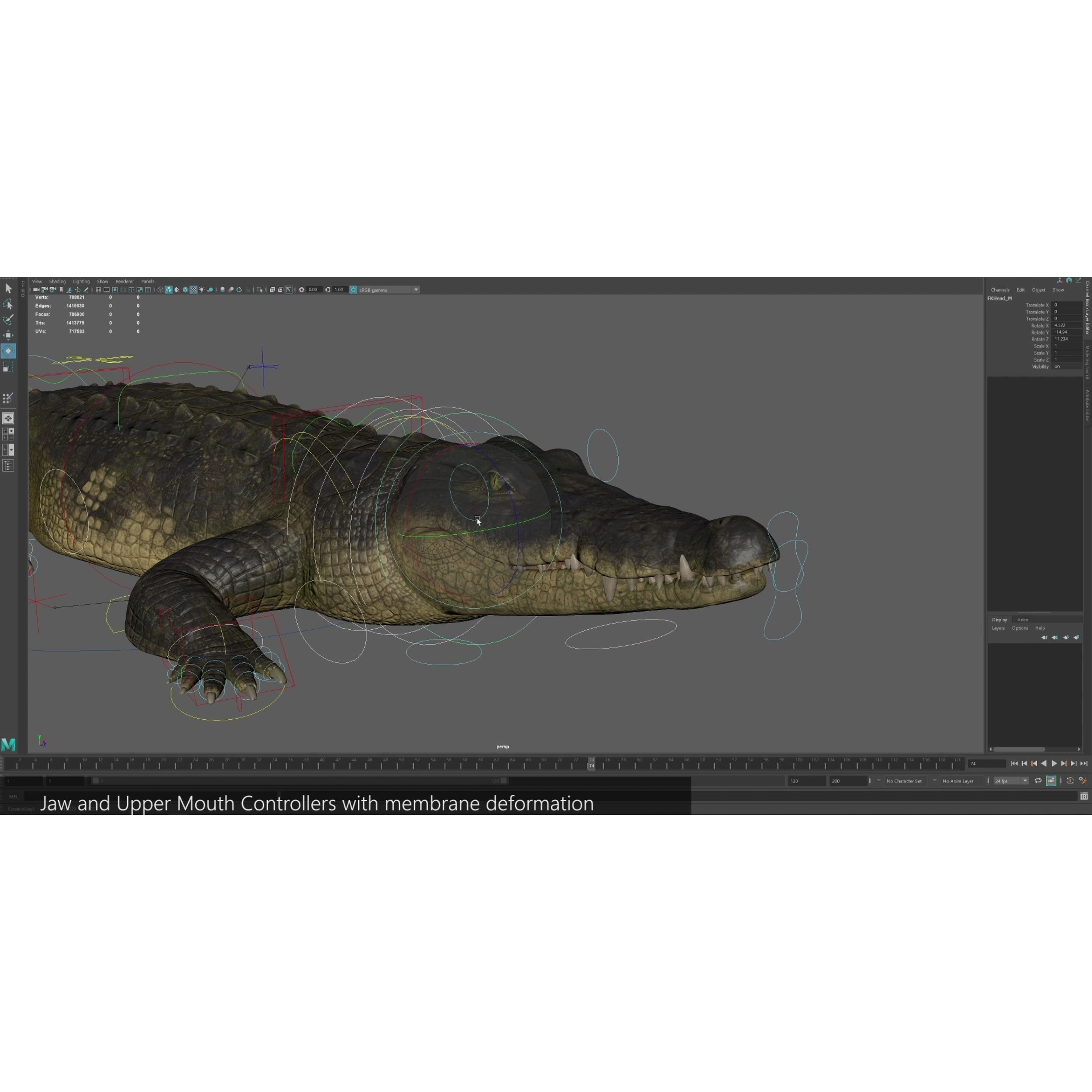Go to start of playback range

click(x=1014, y=763)
